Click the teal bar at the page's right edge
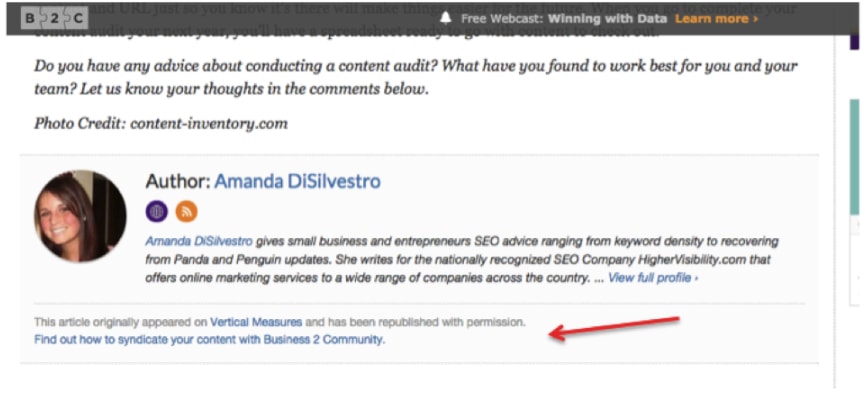 tap(855, 157)
